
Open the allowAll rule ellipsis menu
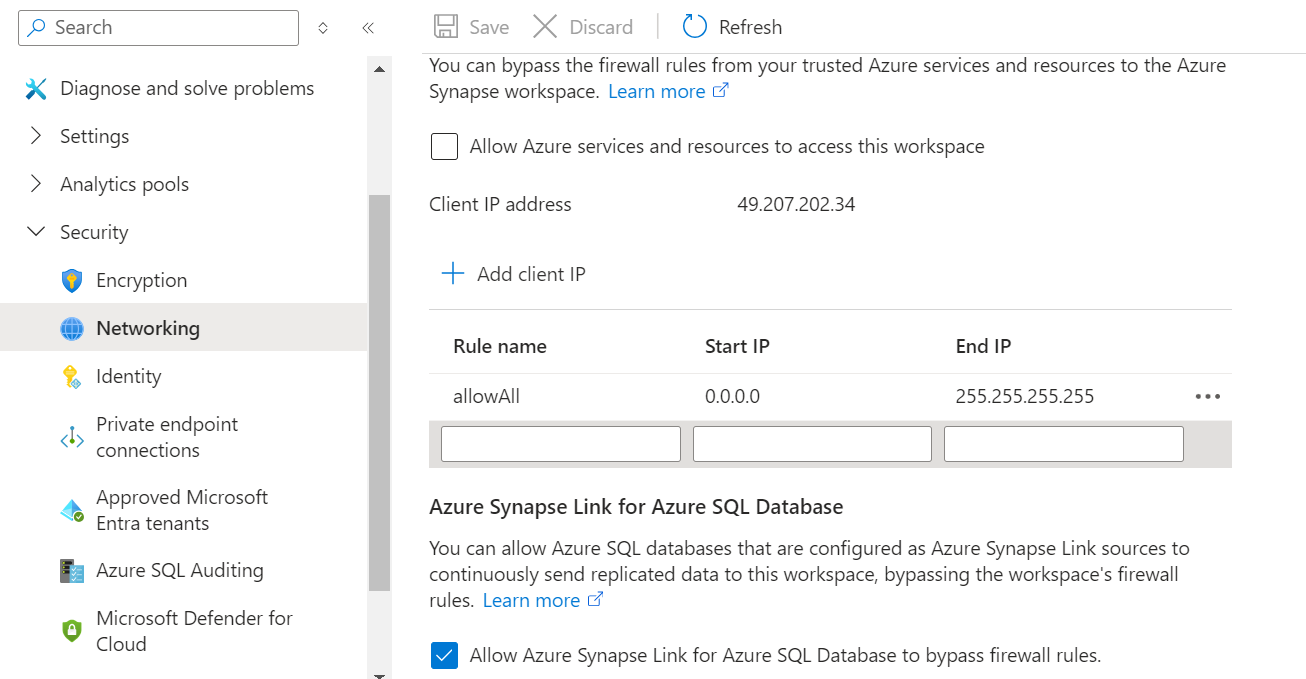tap(1207, 396)
